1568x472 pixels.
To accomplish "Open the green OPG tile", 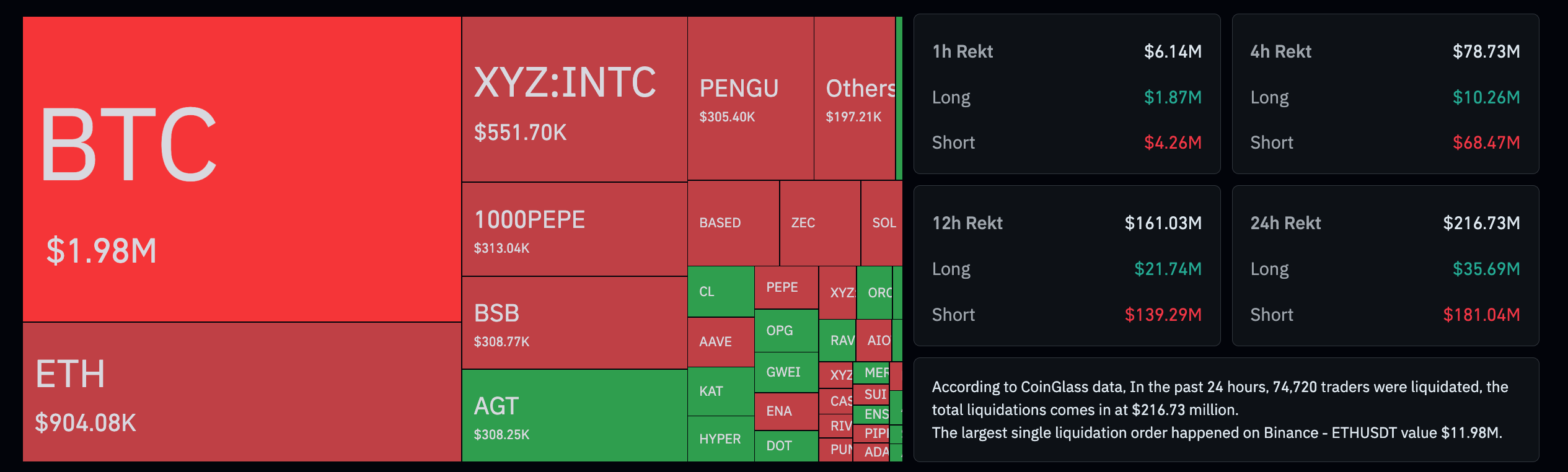I will click(785, 331).
